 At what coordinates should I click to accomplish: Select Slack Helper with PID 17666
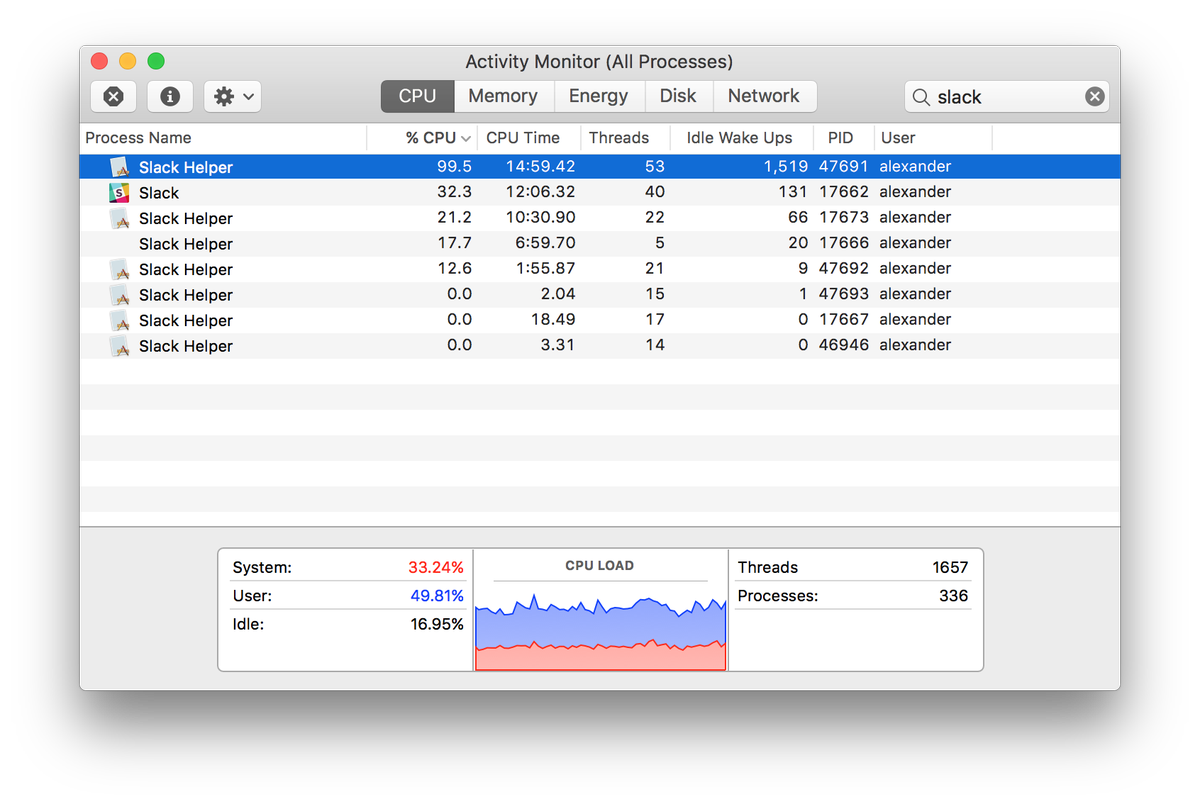click(600, 243)
